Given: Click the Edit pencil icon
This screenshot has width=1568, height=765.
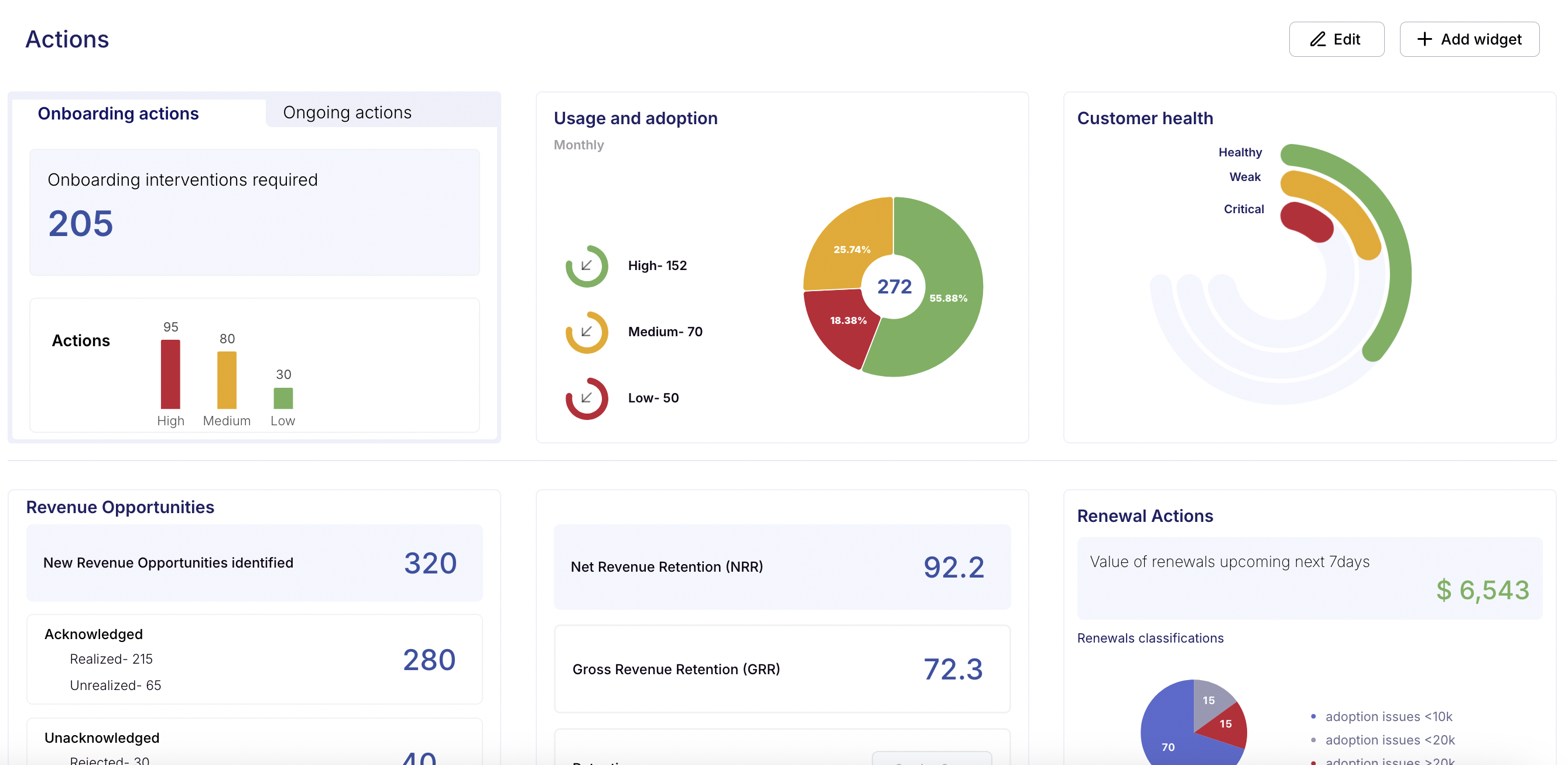Looking at the screenshot, I should (1318, 40).
